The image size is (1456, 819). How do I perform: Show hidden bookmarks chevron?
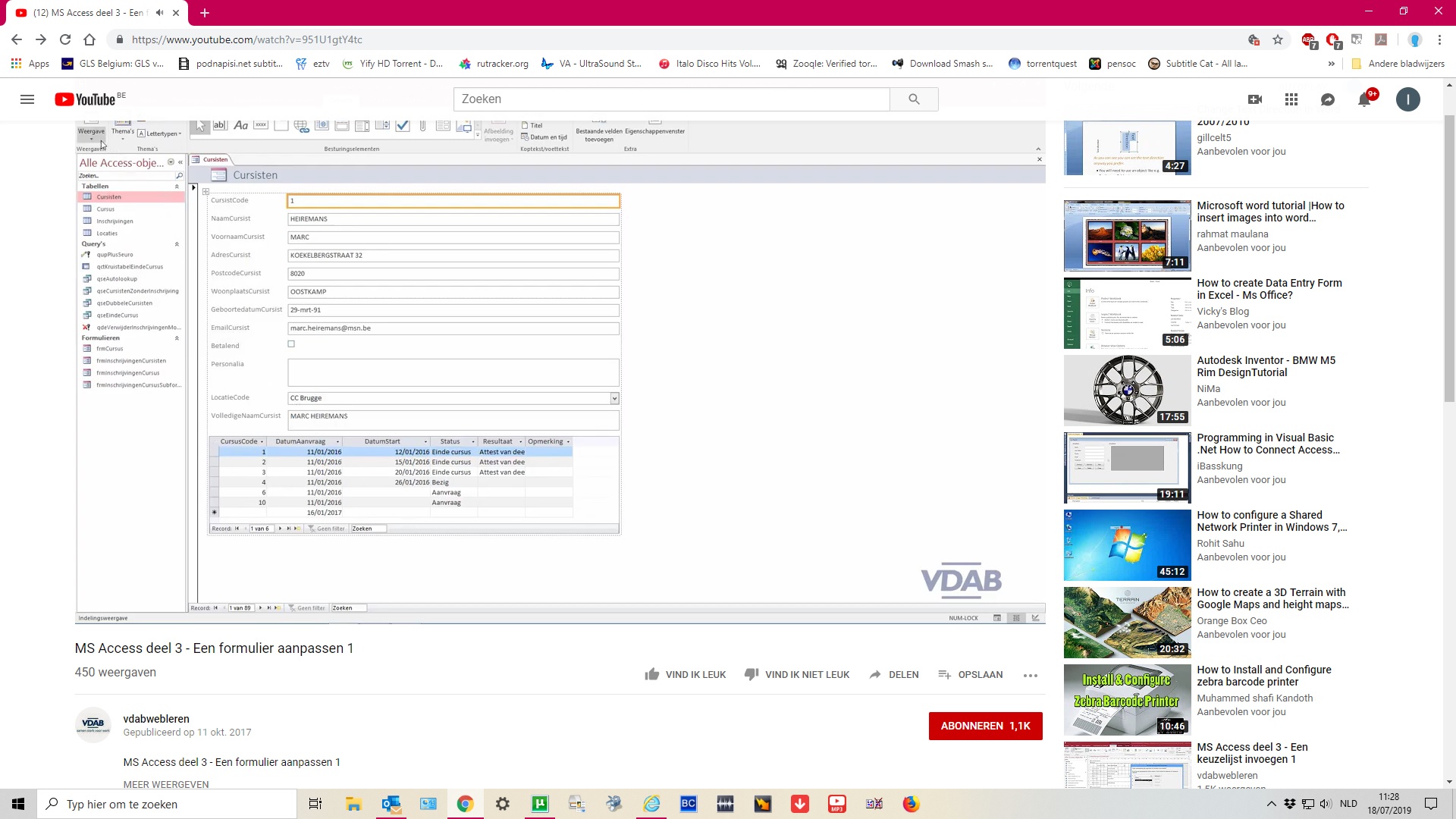[x=1331, y=64]
